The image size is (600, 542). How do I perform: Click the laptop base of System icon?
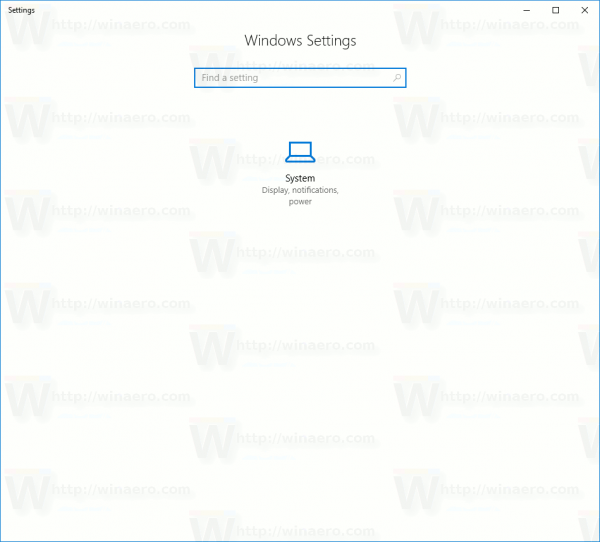(300, 159)
